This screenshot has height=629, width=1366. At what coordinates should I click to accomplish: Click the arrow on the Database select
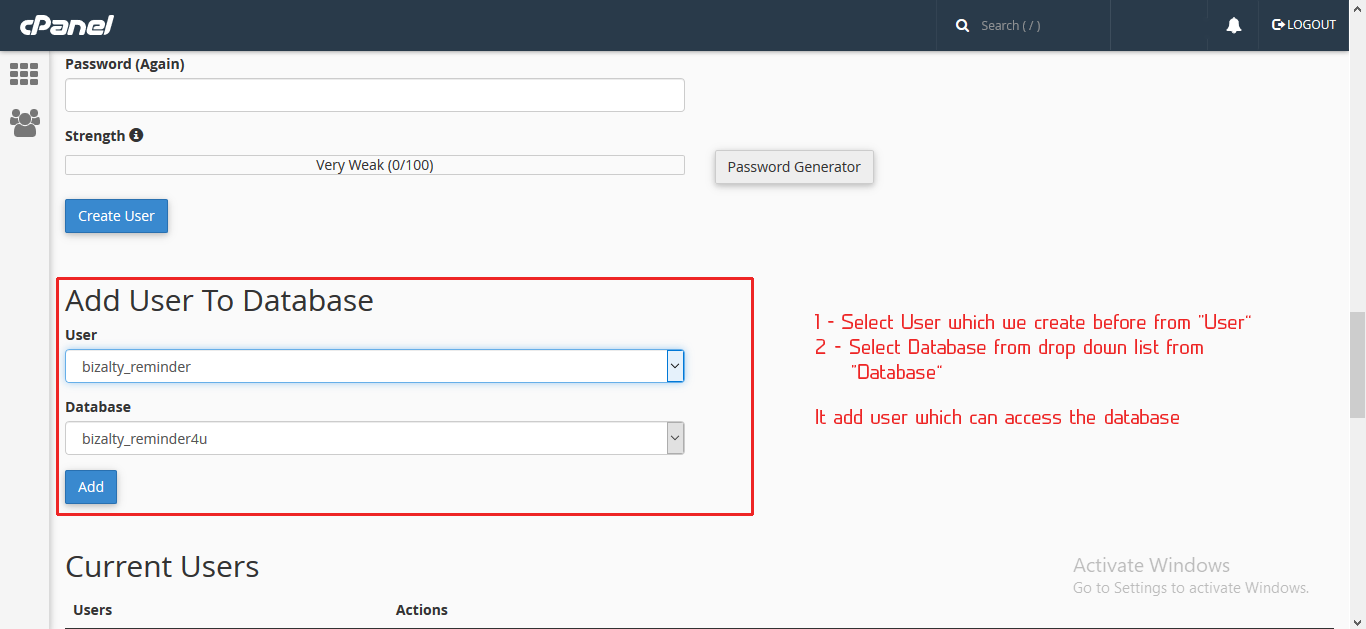coord(675,438)
